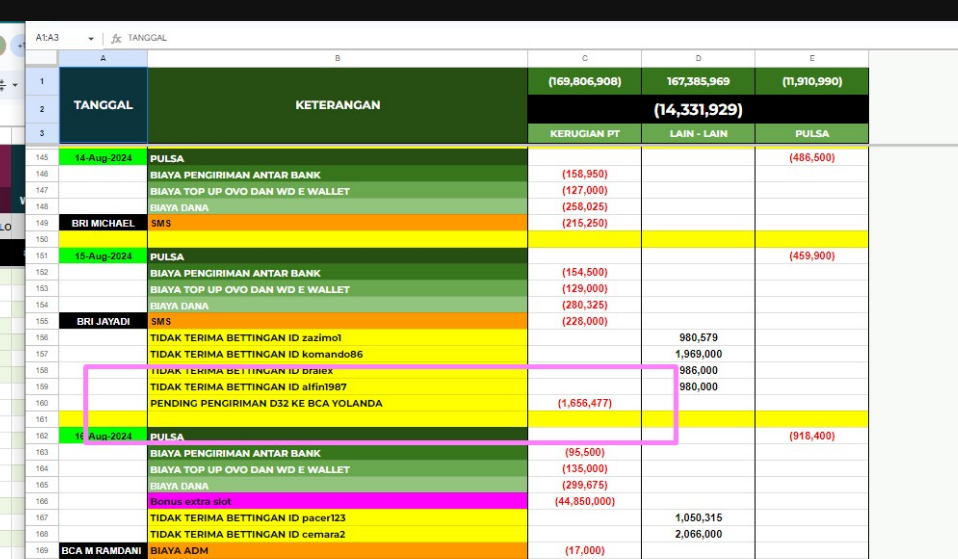
Task: Select column C header
Action: [x=585, y=58]
